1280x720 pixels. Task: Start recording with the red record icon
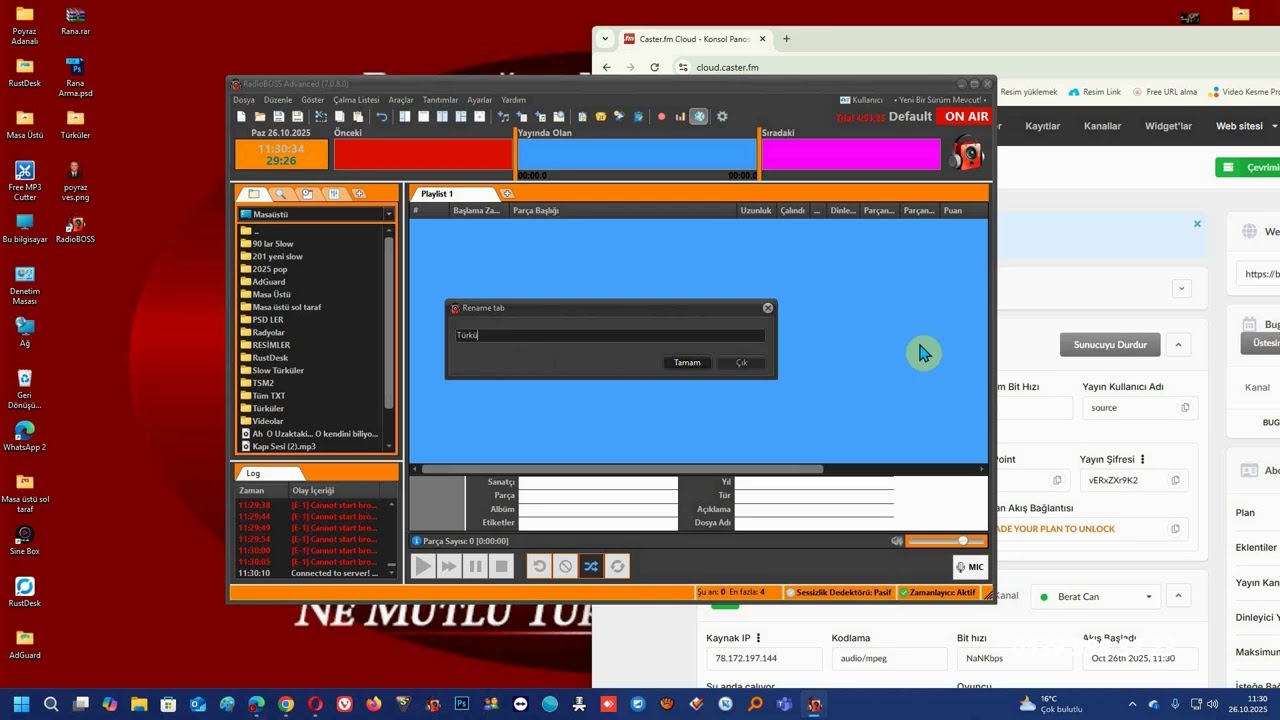tap(661, 117)
